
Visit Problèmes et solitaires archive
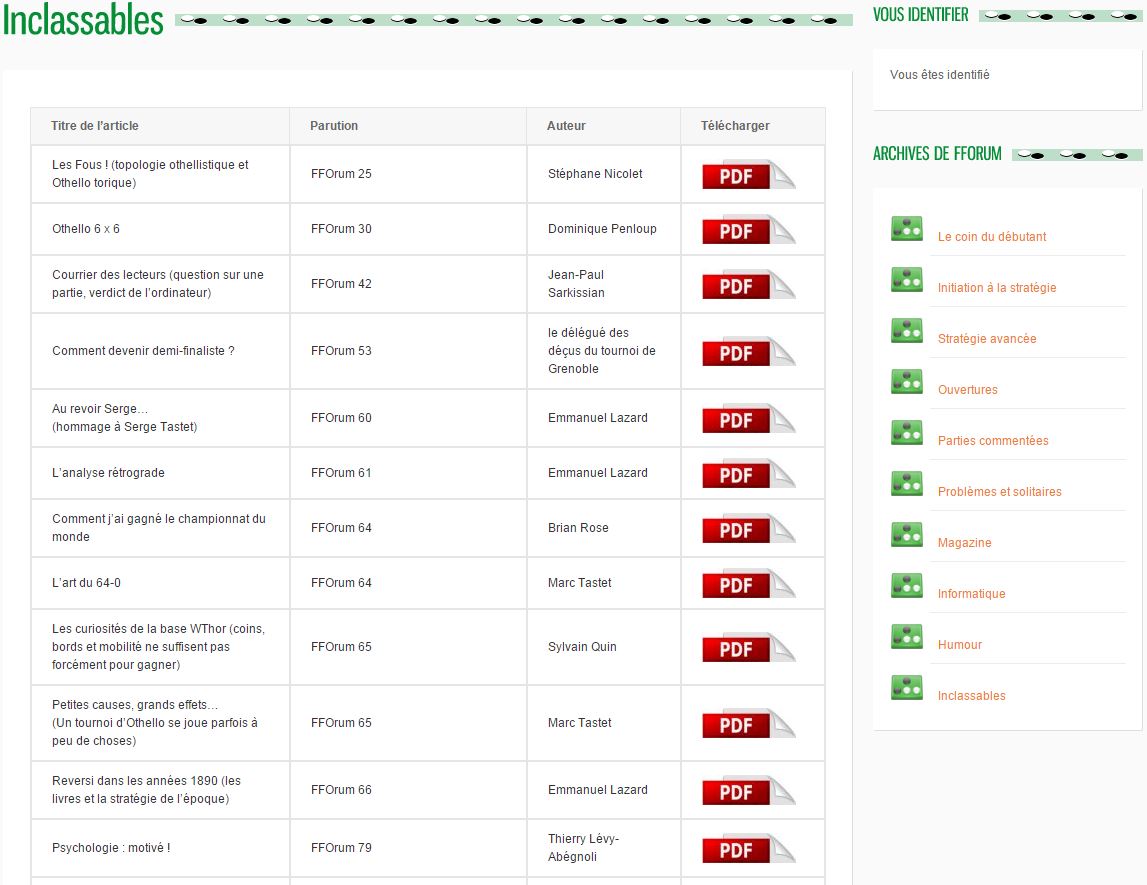tap(999, 492)
